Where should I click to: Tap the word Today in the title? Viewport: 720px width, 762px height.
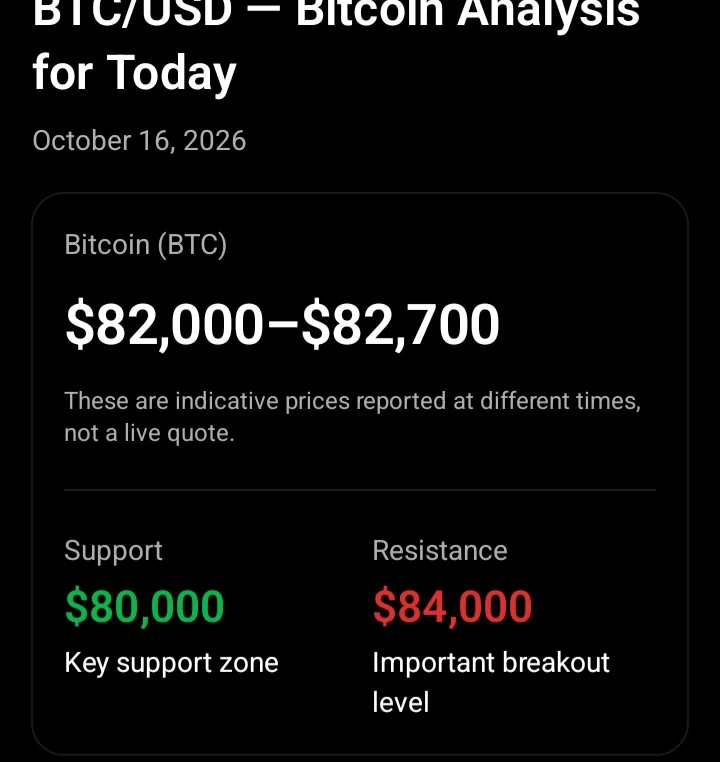click(x=171, y=73)
